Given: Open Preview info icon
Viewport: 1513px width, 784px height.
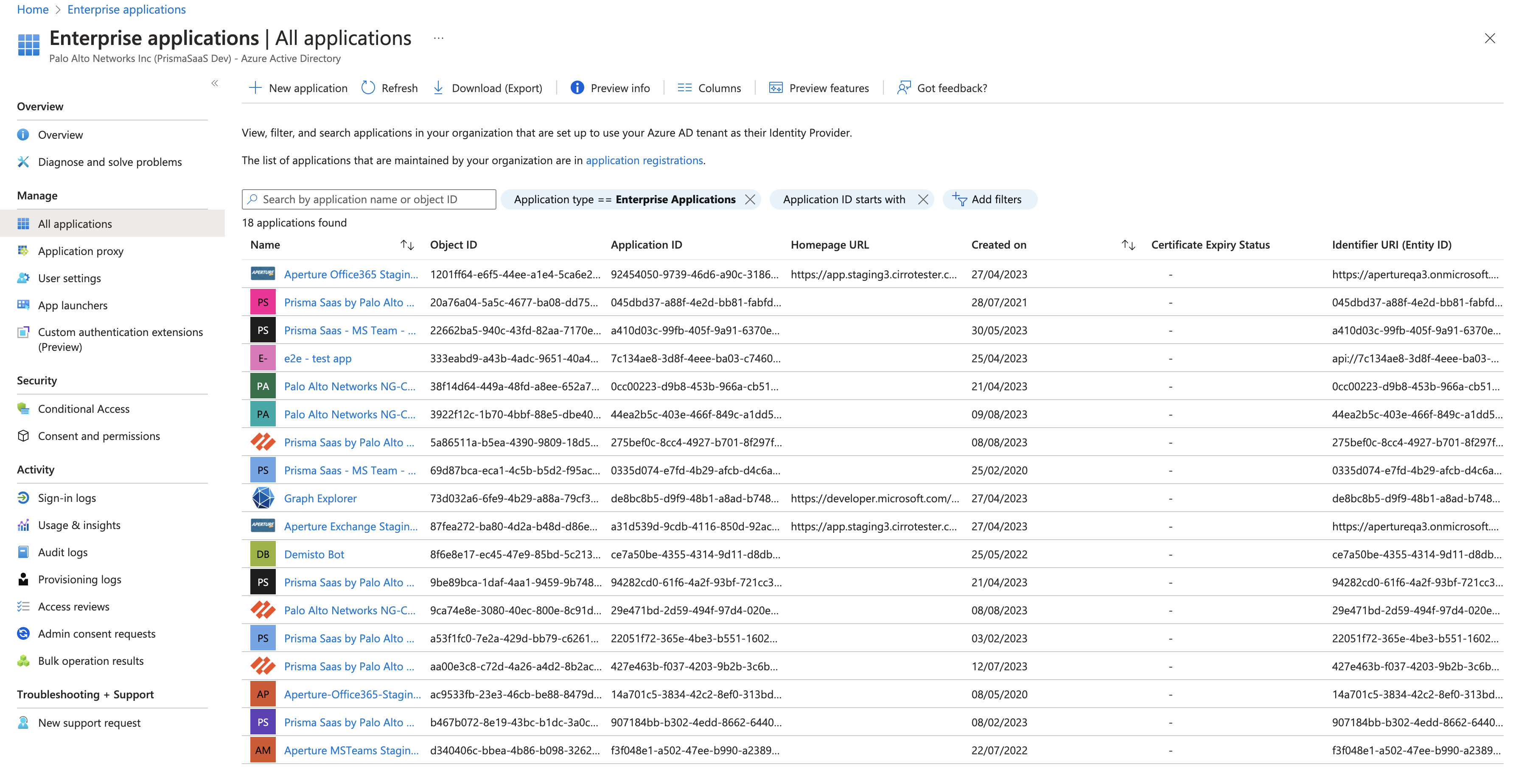Looking at the screenshot, I should coord(577,88).
